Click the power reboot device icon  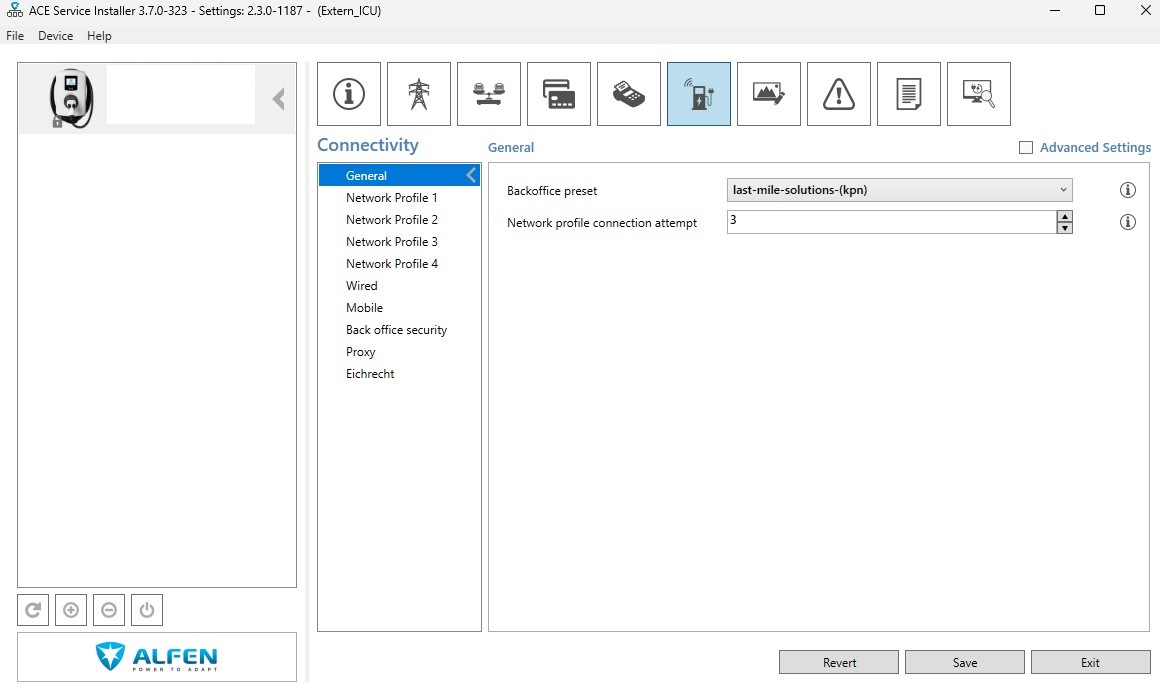146,610
